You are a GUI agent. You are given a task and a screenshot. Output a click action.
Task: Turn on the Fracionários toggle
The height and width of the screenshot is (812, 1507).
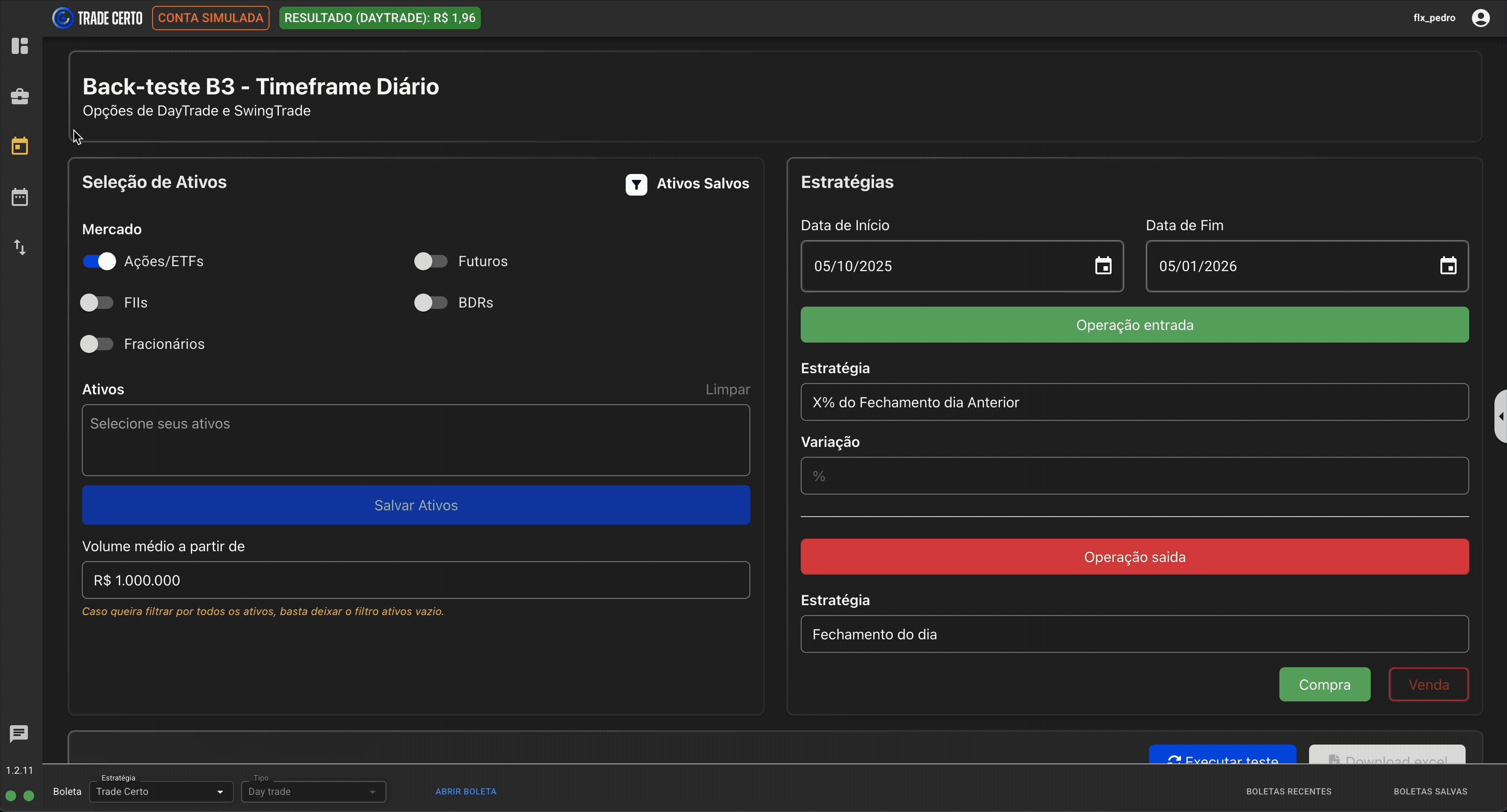(x=97, y=344)
